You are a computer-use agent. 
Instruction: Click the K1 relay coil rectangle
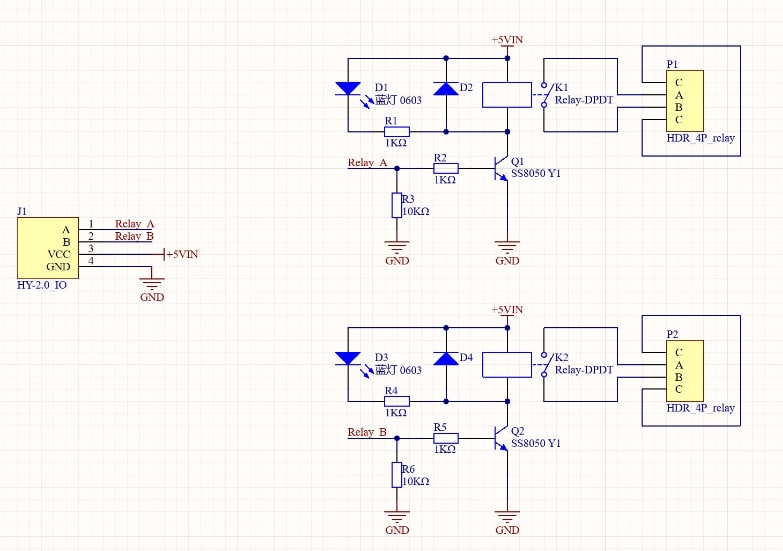tap(507, 95)
